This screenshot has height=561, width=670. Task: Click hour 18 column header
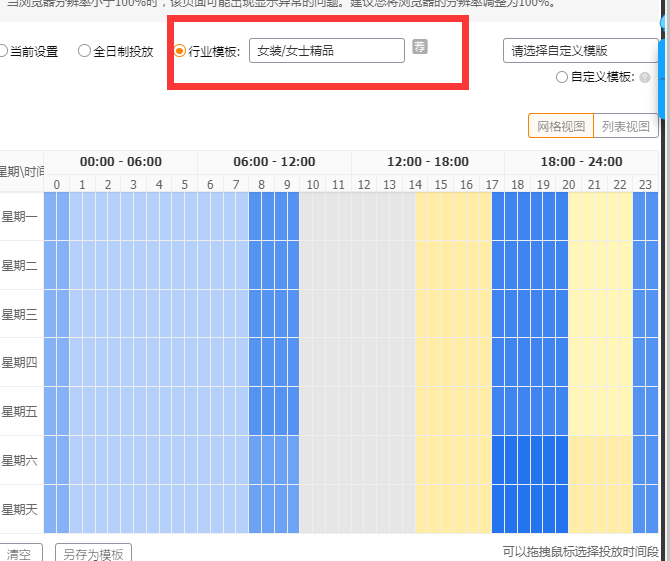tap(517, 184)
